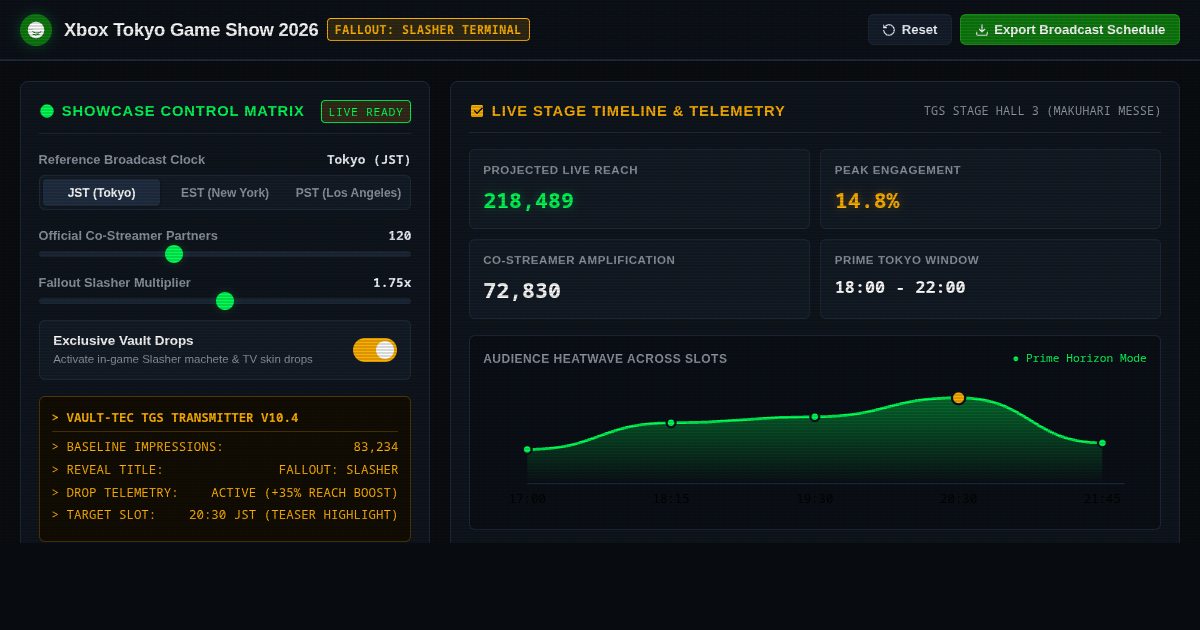
Task: Click the multiplier value 1.75x
Action: tap(392, 283)
